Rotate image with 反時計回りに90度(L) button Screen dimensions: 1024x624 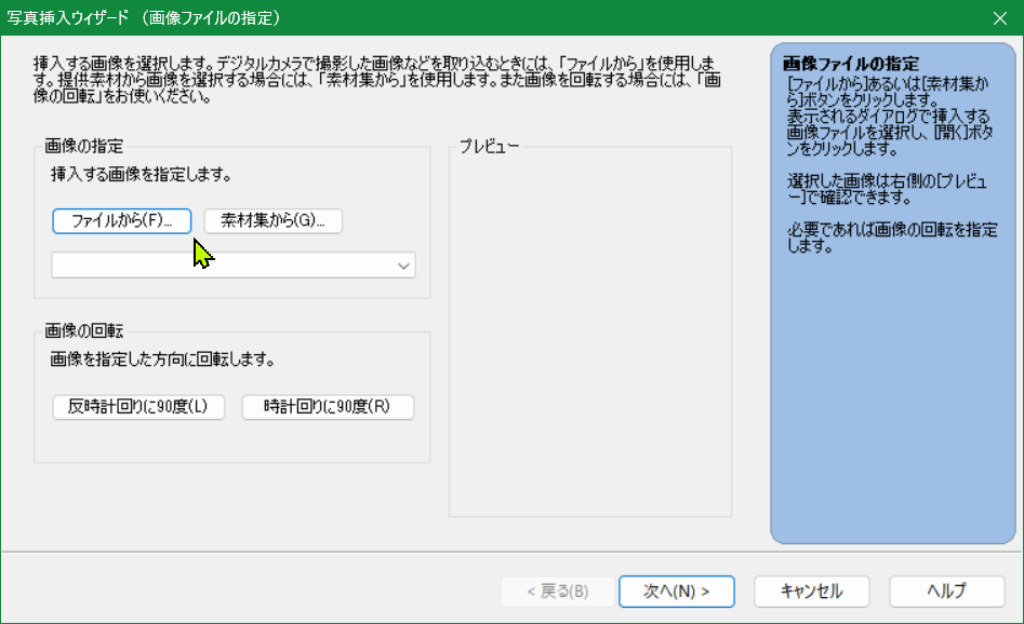pyautogui.click(x=138, y=407)
